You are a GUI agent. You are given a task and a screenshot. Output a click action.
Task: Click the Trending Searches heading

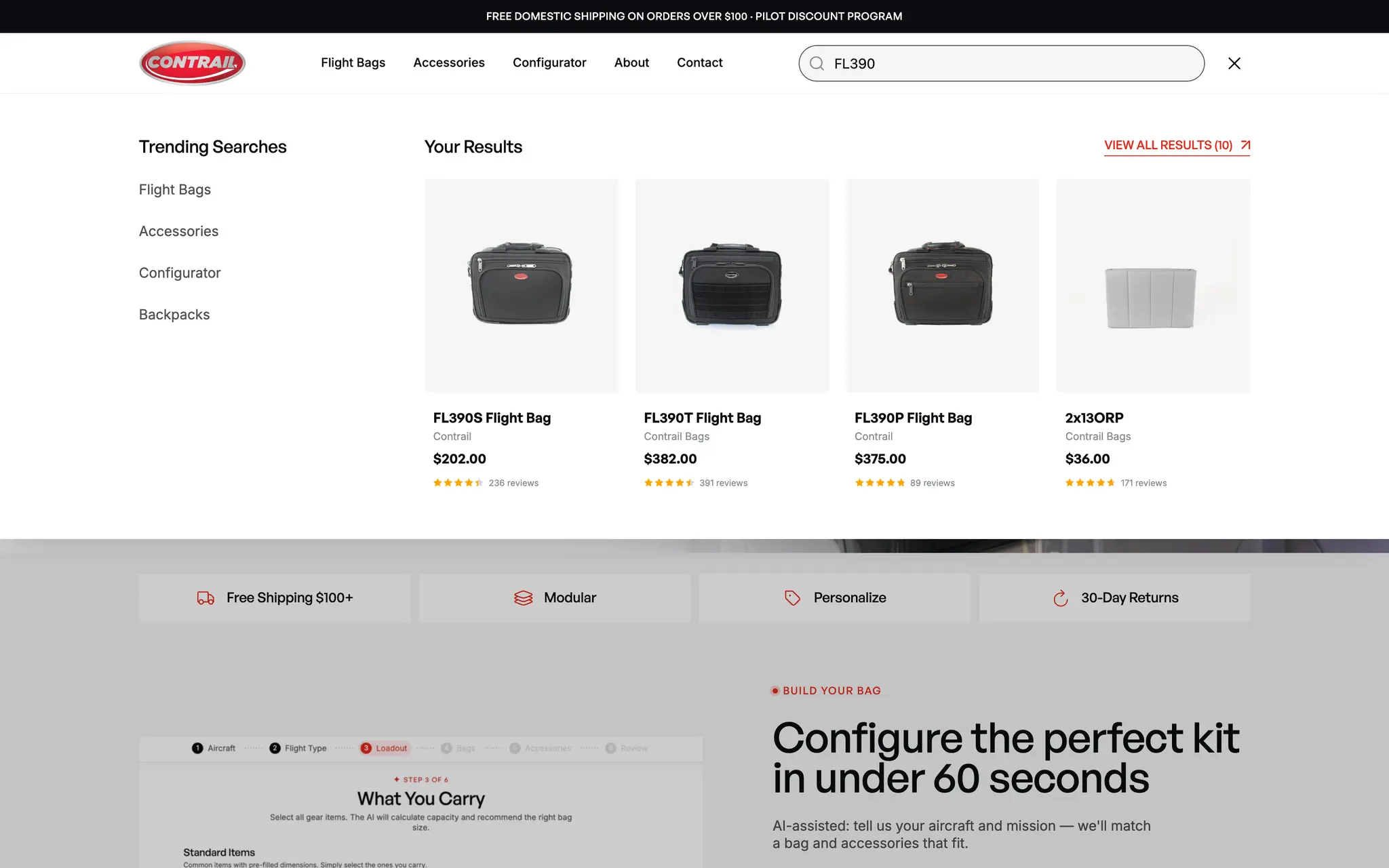tap(213, 147)
